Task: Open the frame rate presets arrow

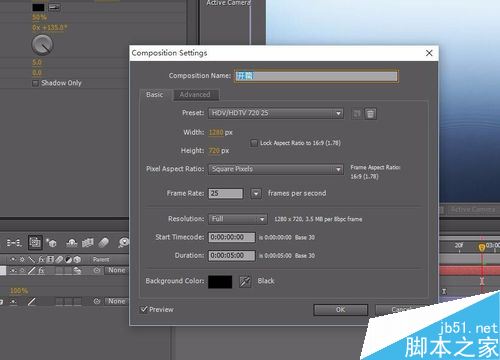Action: click(x=256, y=194)
